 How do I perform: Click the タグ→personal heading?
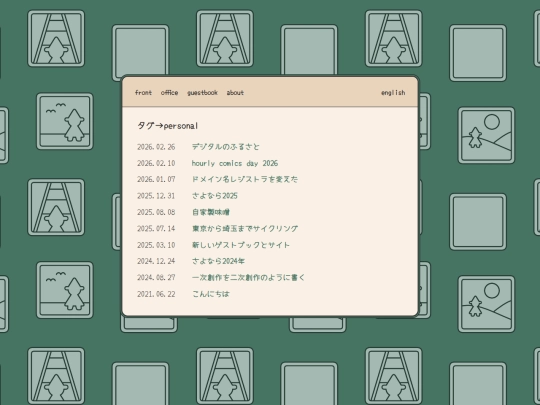(x=168, y=126)
